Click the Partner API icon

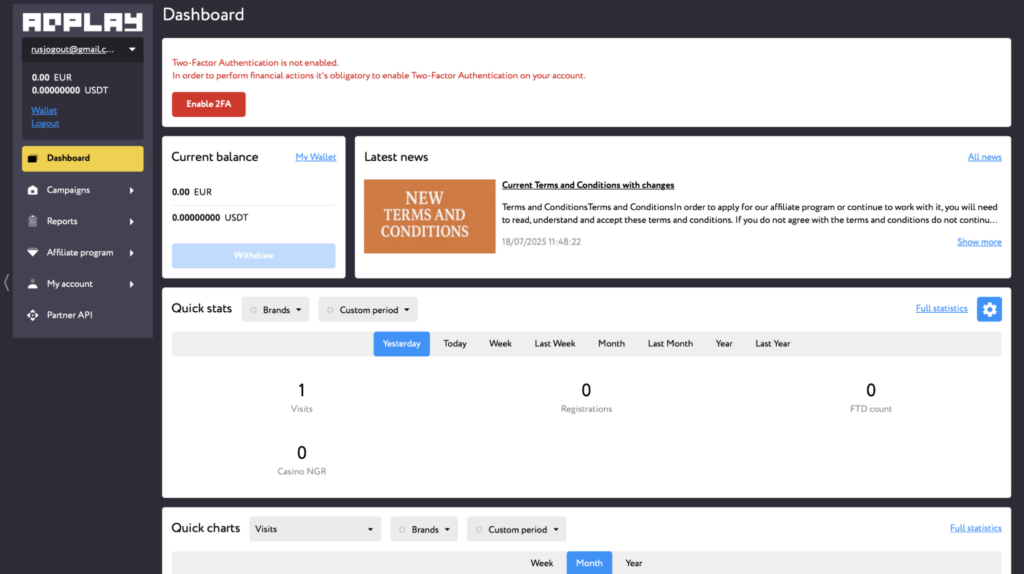pyautogui.click(x=33, y=315)
